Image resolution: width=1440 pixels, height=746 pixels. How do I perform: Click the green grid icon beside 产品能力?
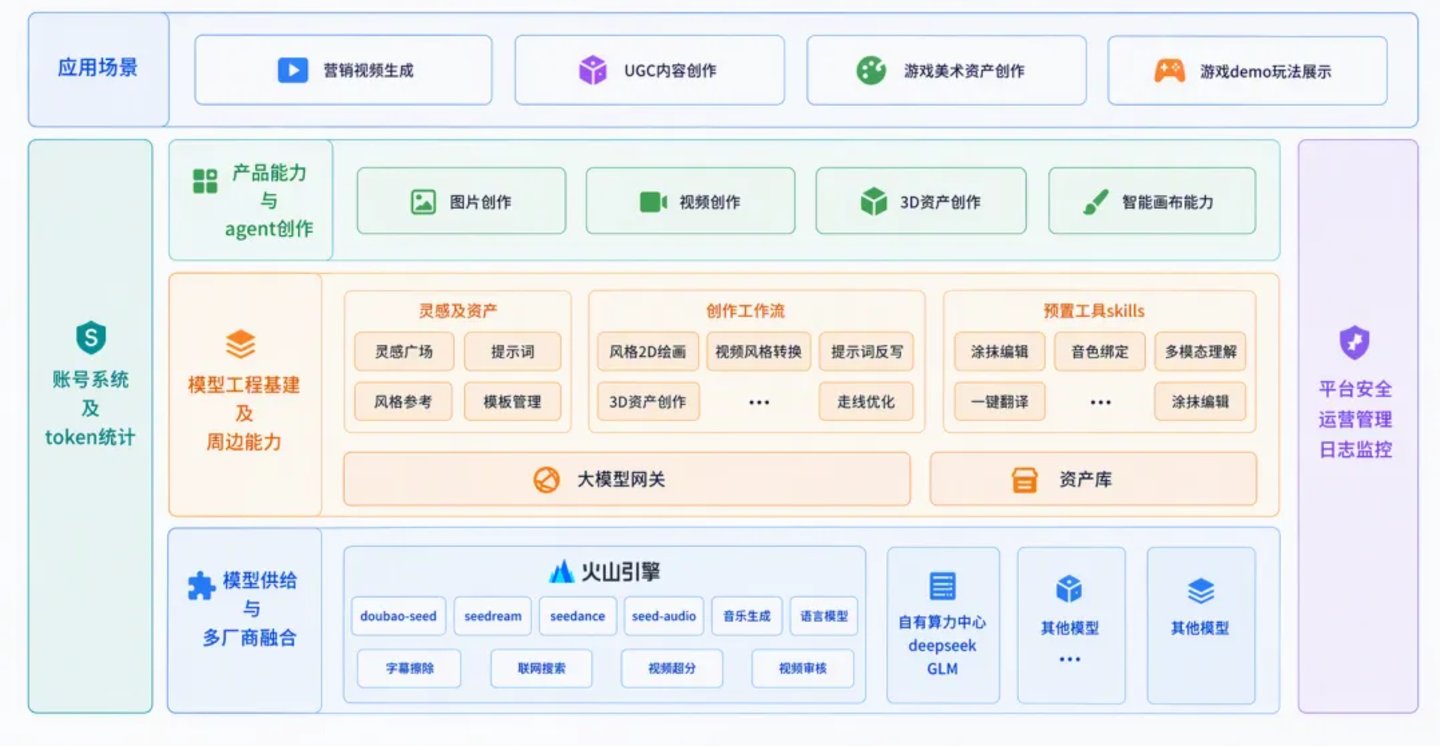tap(205, 181)
